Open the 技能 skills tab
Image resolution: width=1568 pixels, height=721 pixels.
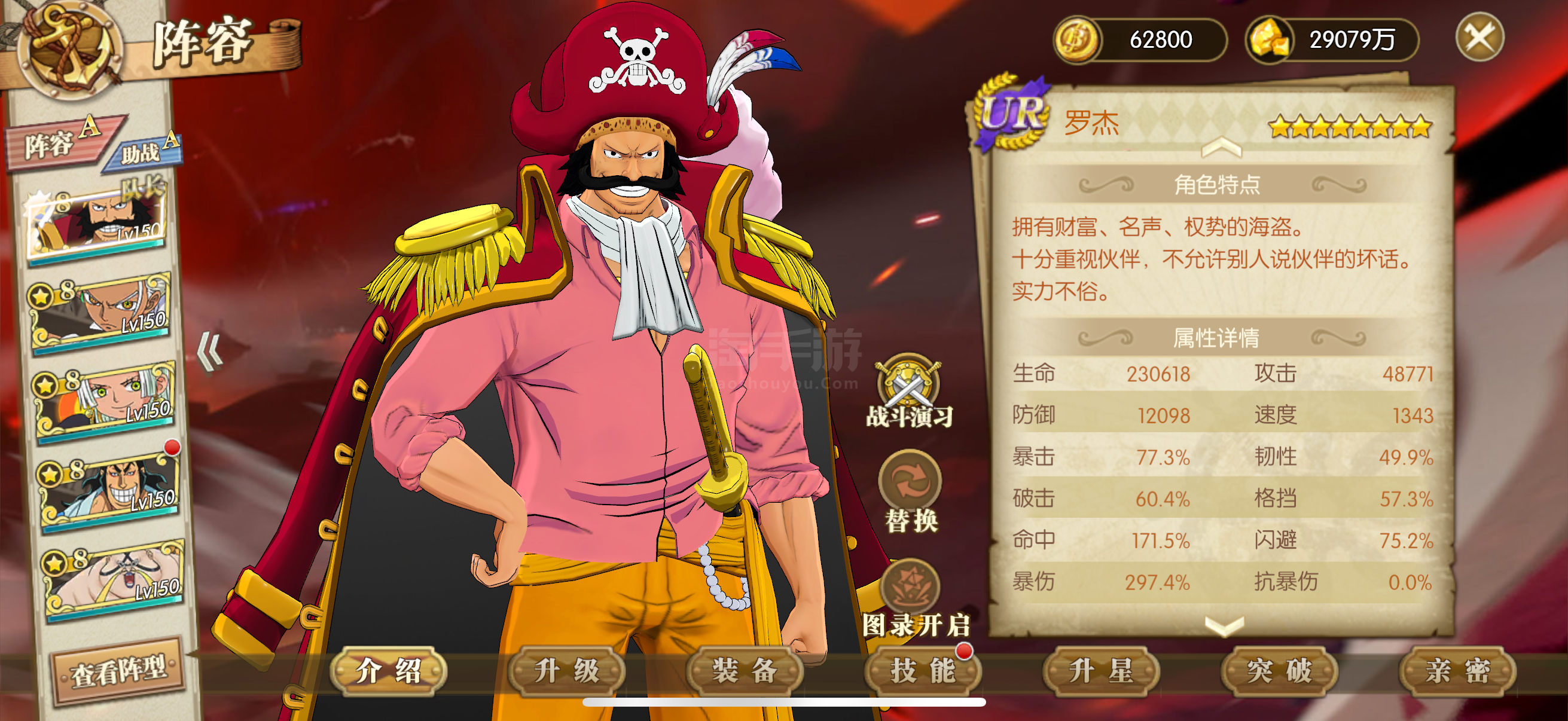[923, 671]
